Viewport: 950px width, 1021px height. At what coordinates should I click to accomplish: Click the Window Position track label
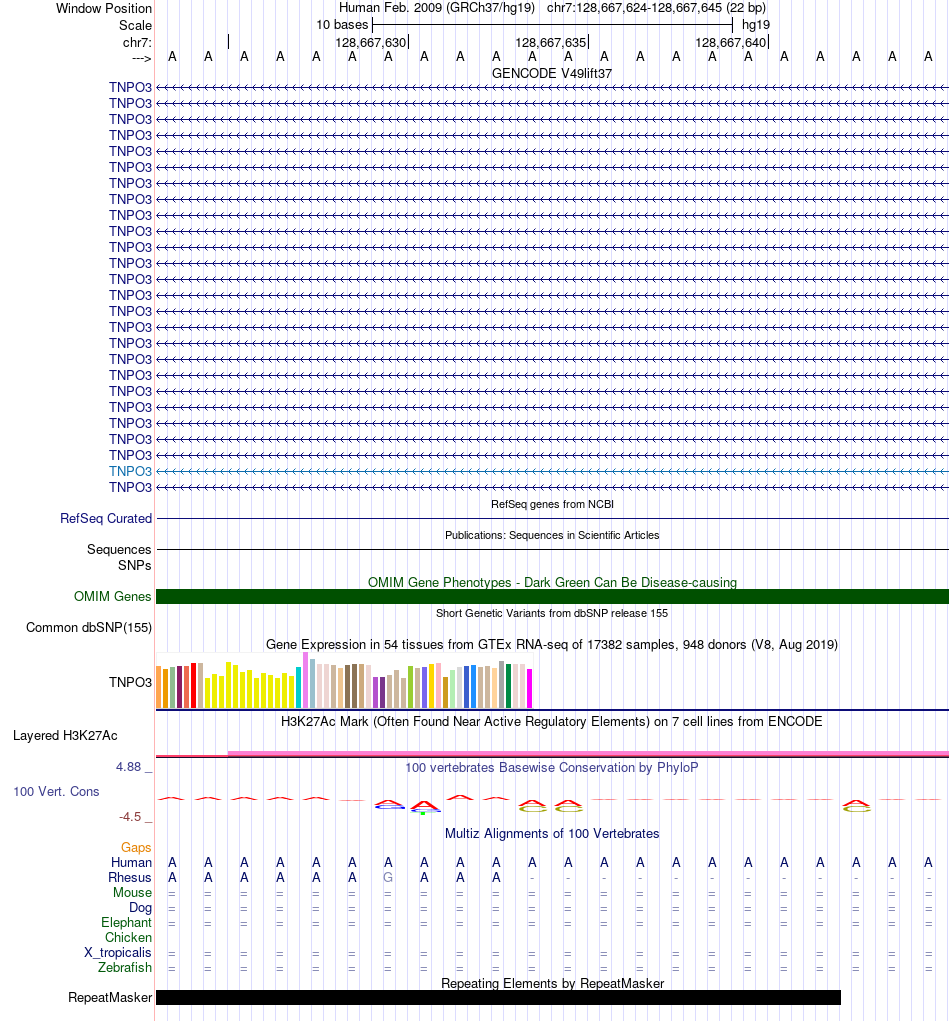point(104,8)
